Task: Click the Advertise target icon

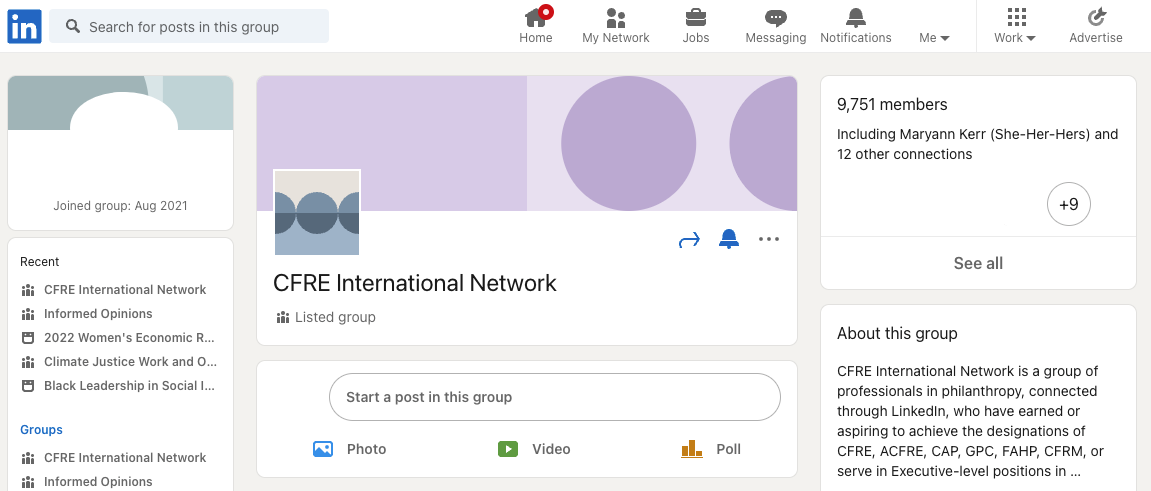Action: [1096, 17]
